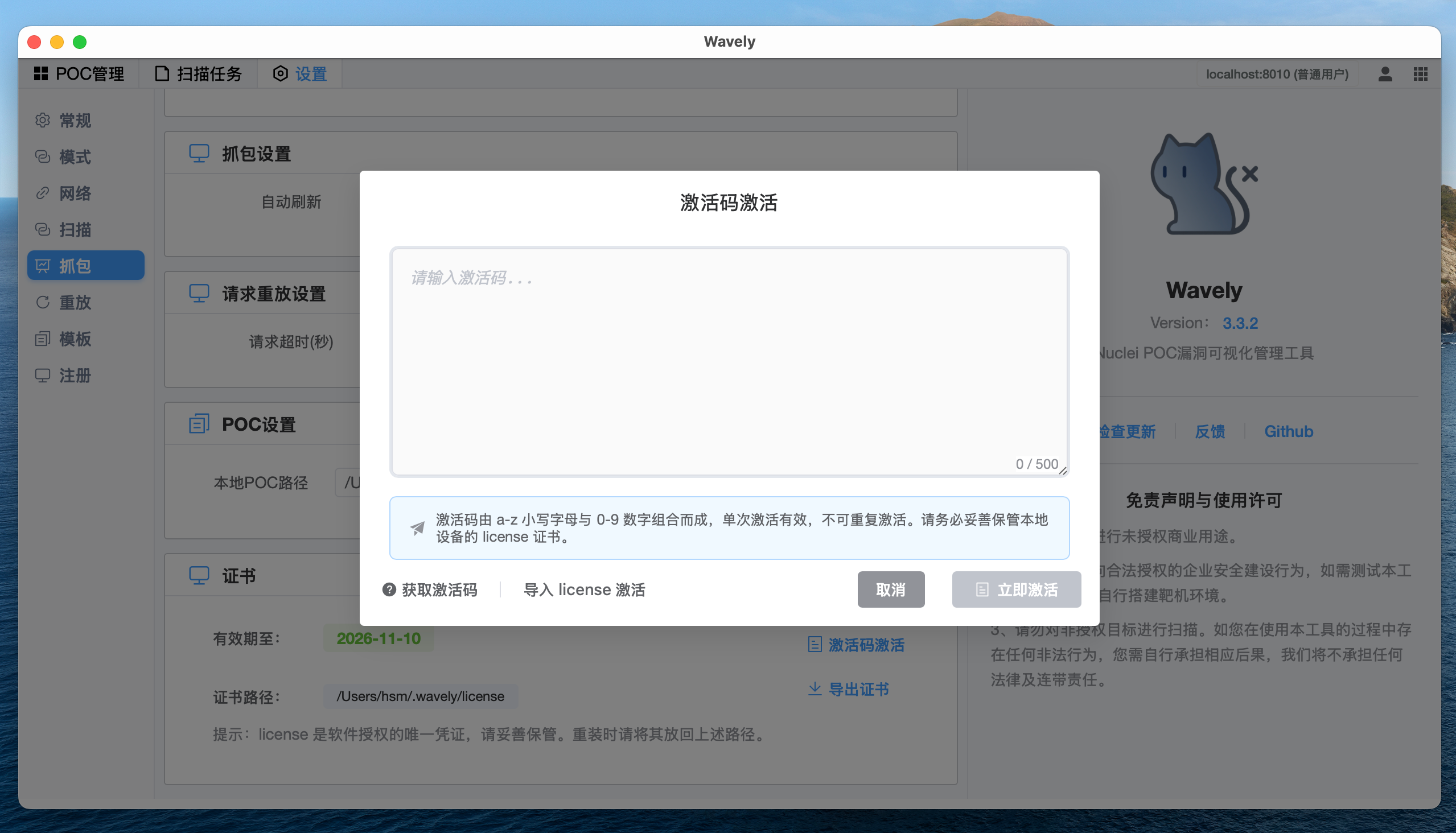Click the paper plane icon in notice
Viewport: 1456px width, 833px height.
pyautogui.click(x=418, y=527)
